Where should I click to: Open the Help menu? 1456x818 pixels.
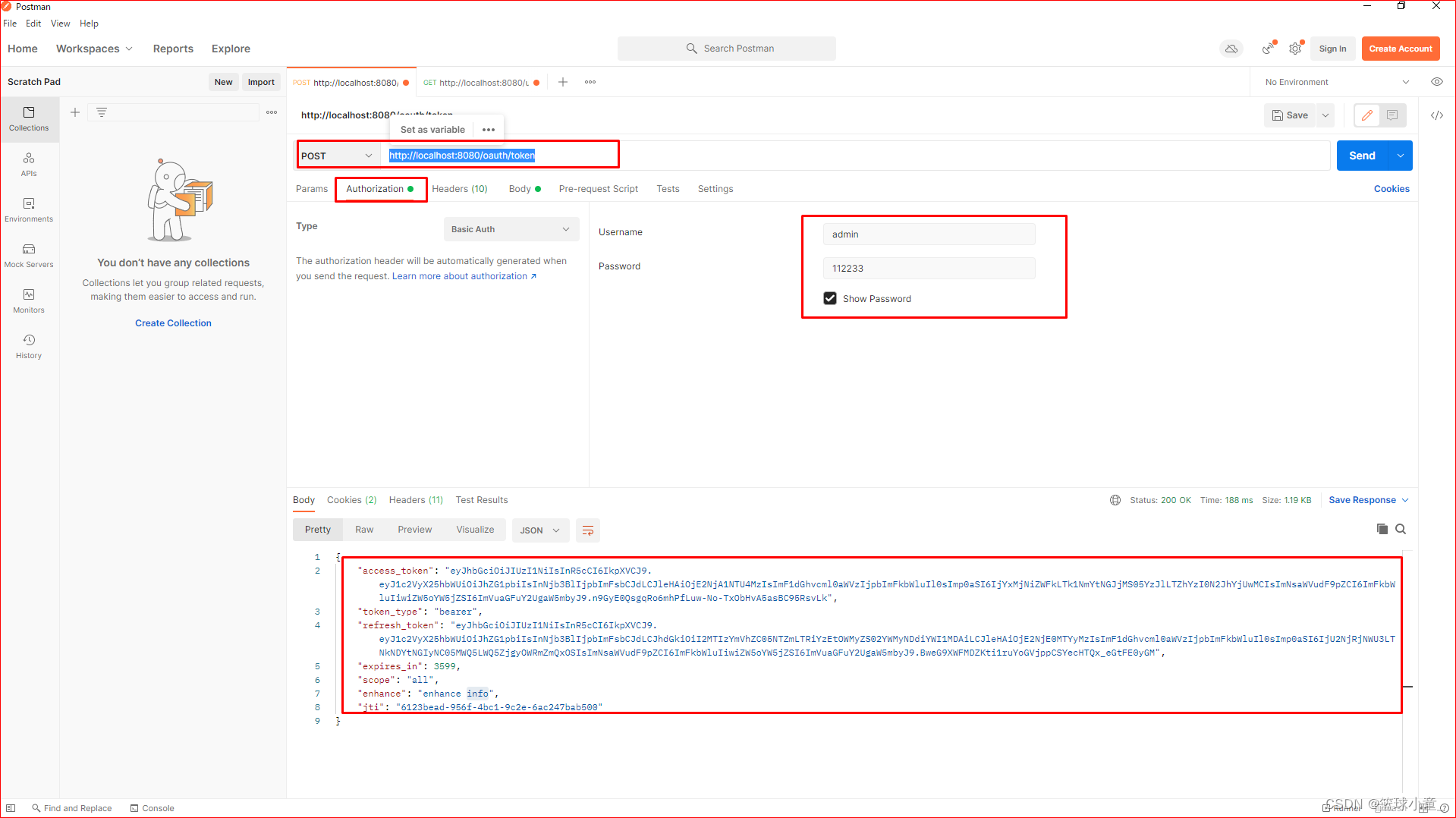point(89,24)
